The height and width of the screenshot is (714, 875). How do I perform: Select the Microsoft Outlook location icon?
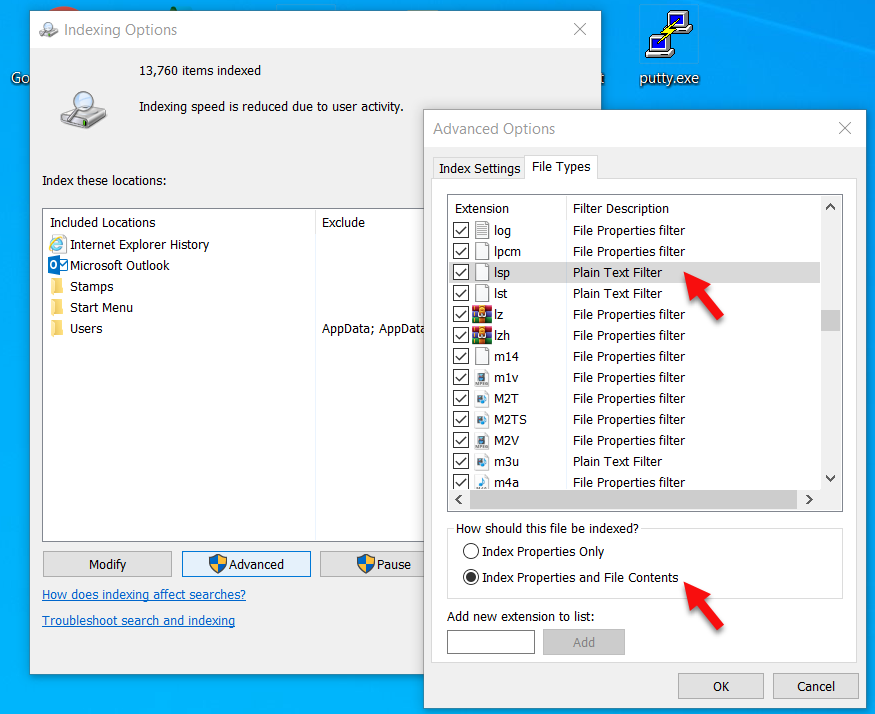click(57, 265)
